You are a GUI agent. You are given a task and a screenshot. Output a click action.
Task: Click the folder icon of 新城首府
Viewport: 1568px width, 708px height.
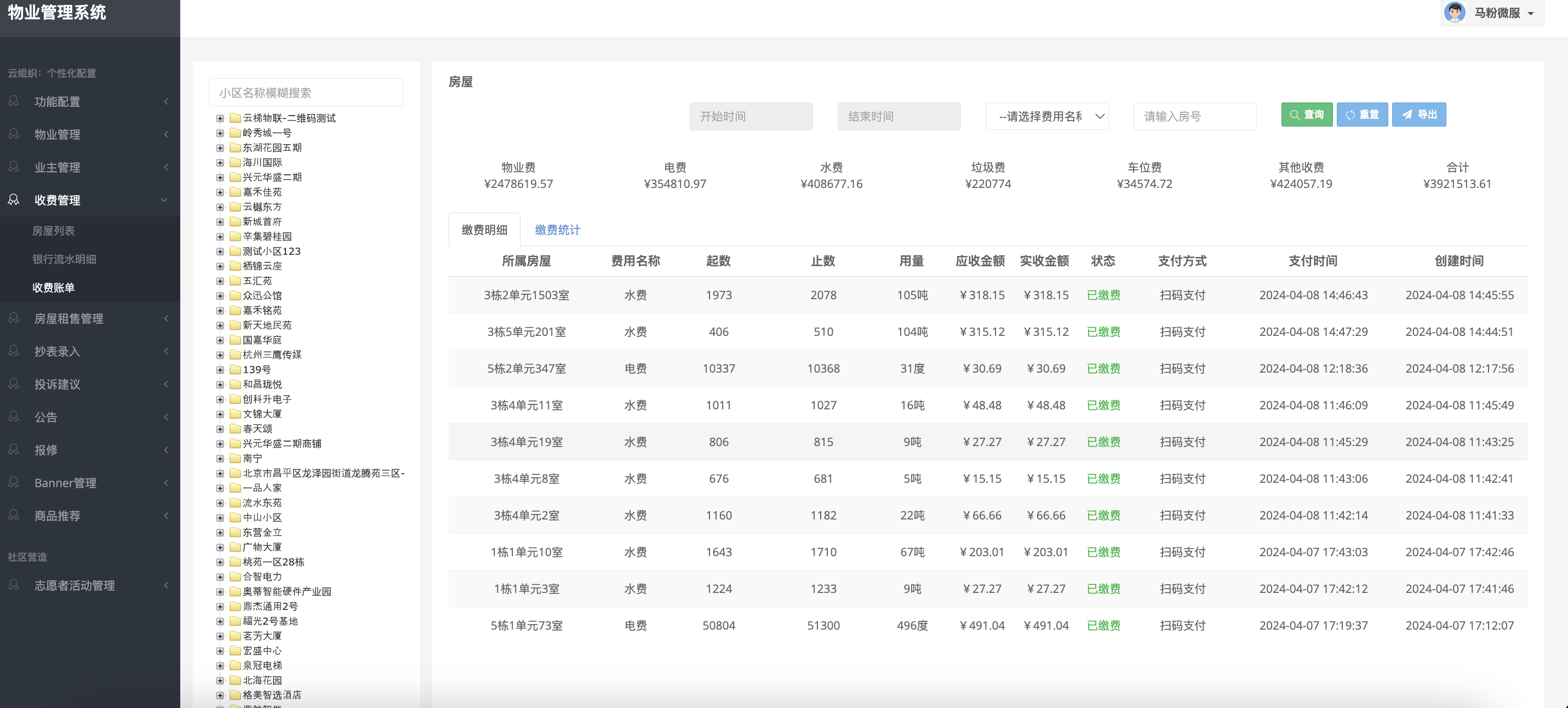[235, 221]
